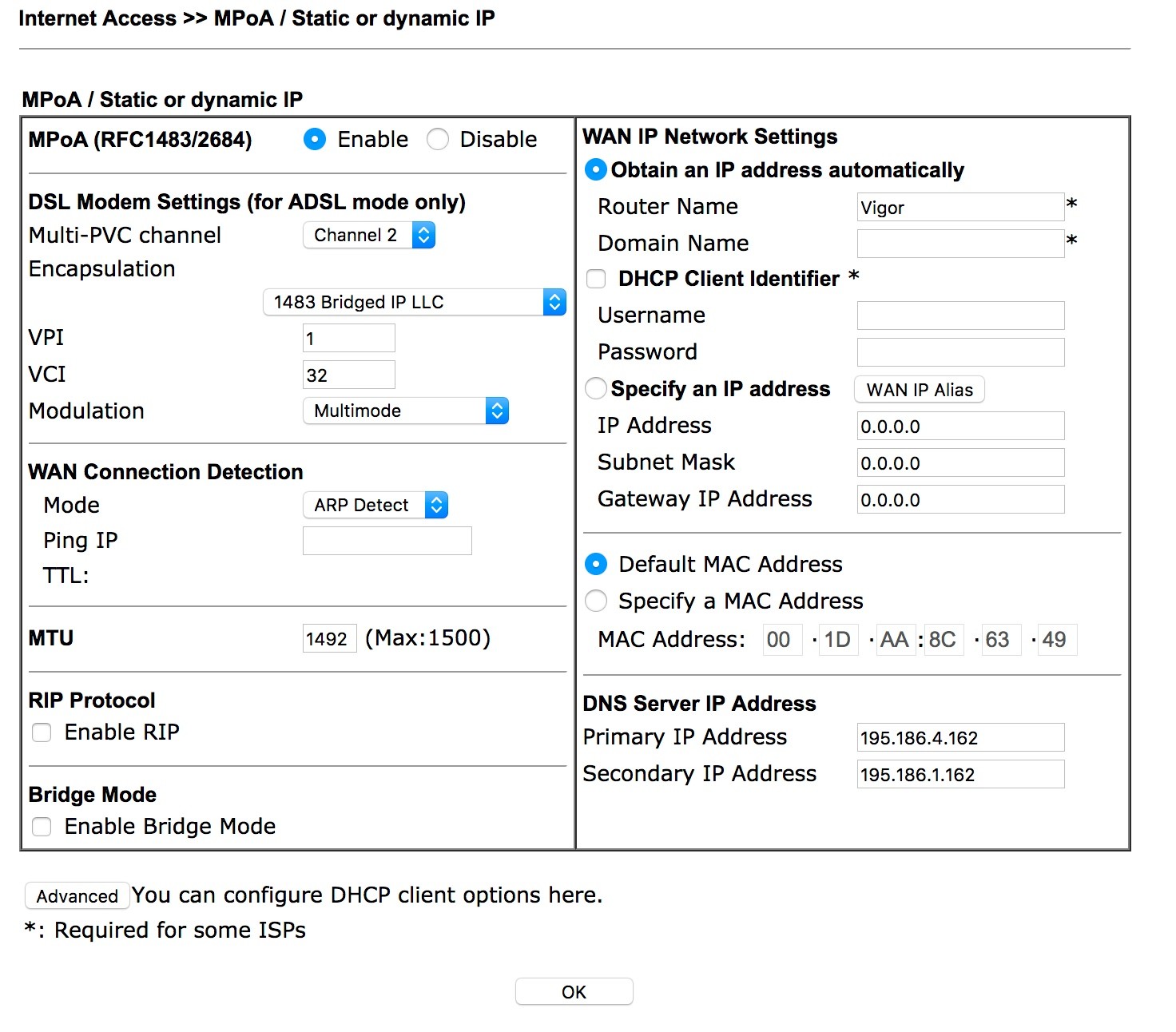
Task: Select Specify a MAC Address option
Action: click(x=596, y=601)
